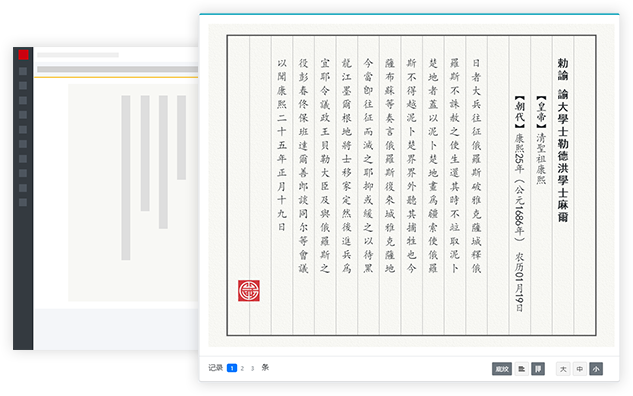
Task: Click the text column starting 日者大兵
Action: [x=476, y=166]
